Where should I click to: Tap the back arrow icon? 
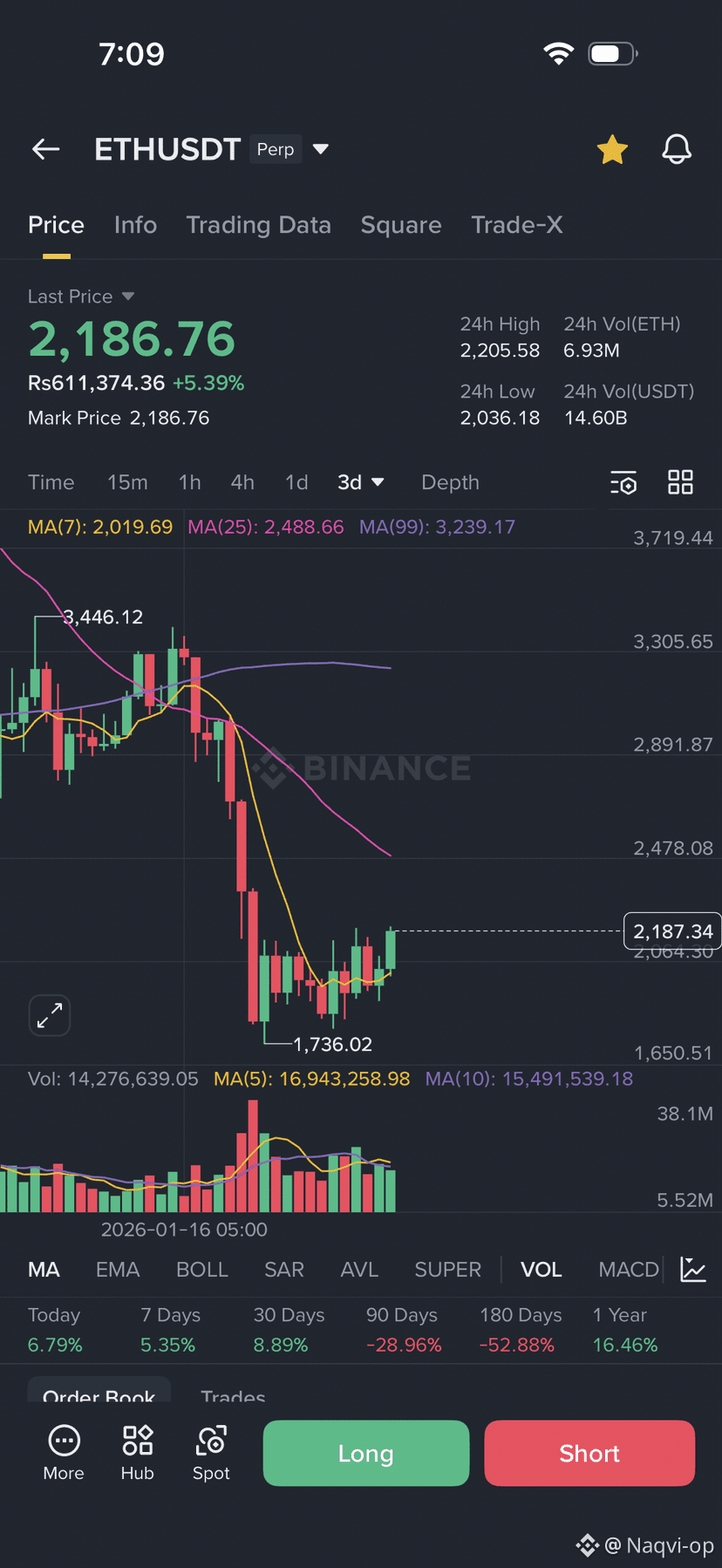pos(46,149)
